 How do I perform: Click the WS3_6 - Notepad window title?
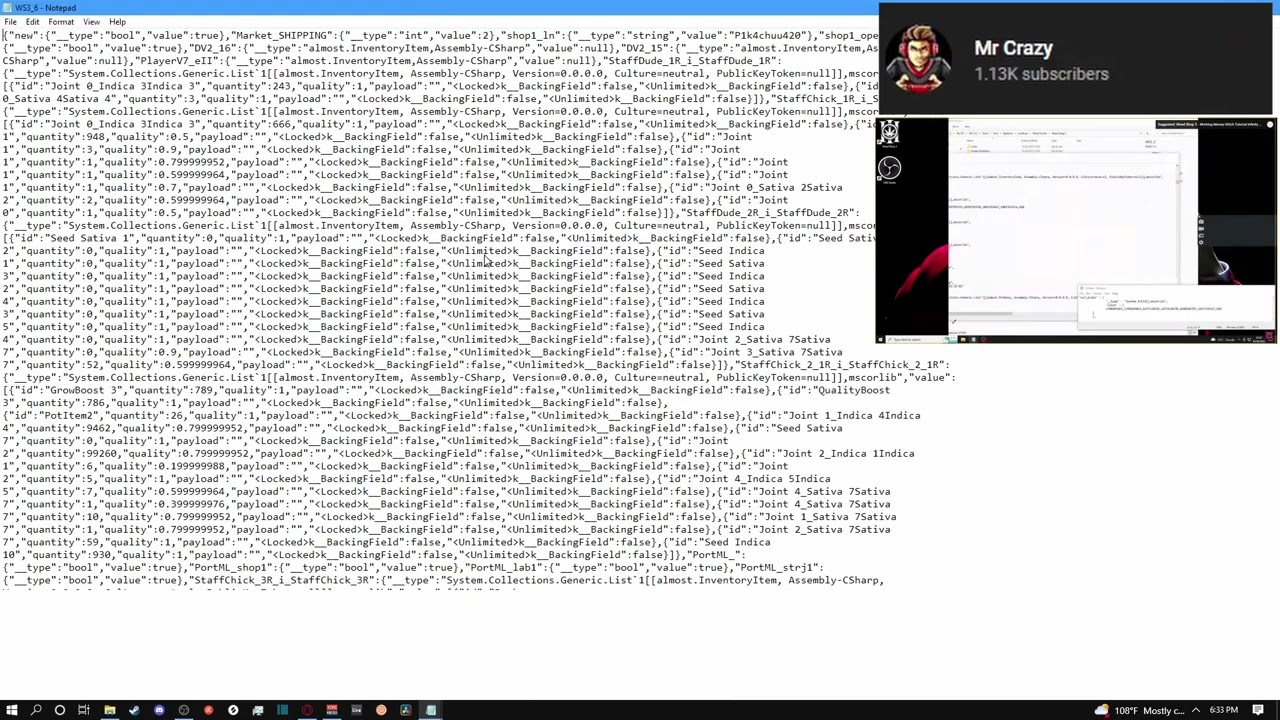tap(46, 8)
